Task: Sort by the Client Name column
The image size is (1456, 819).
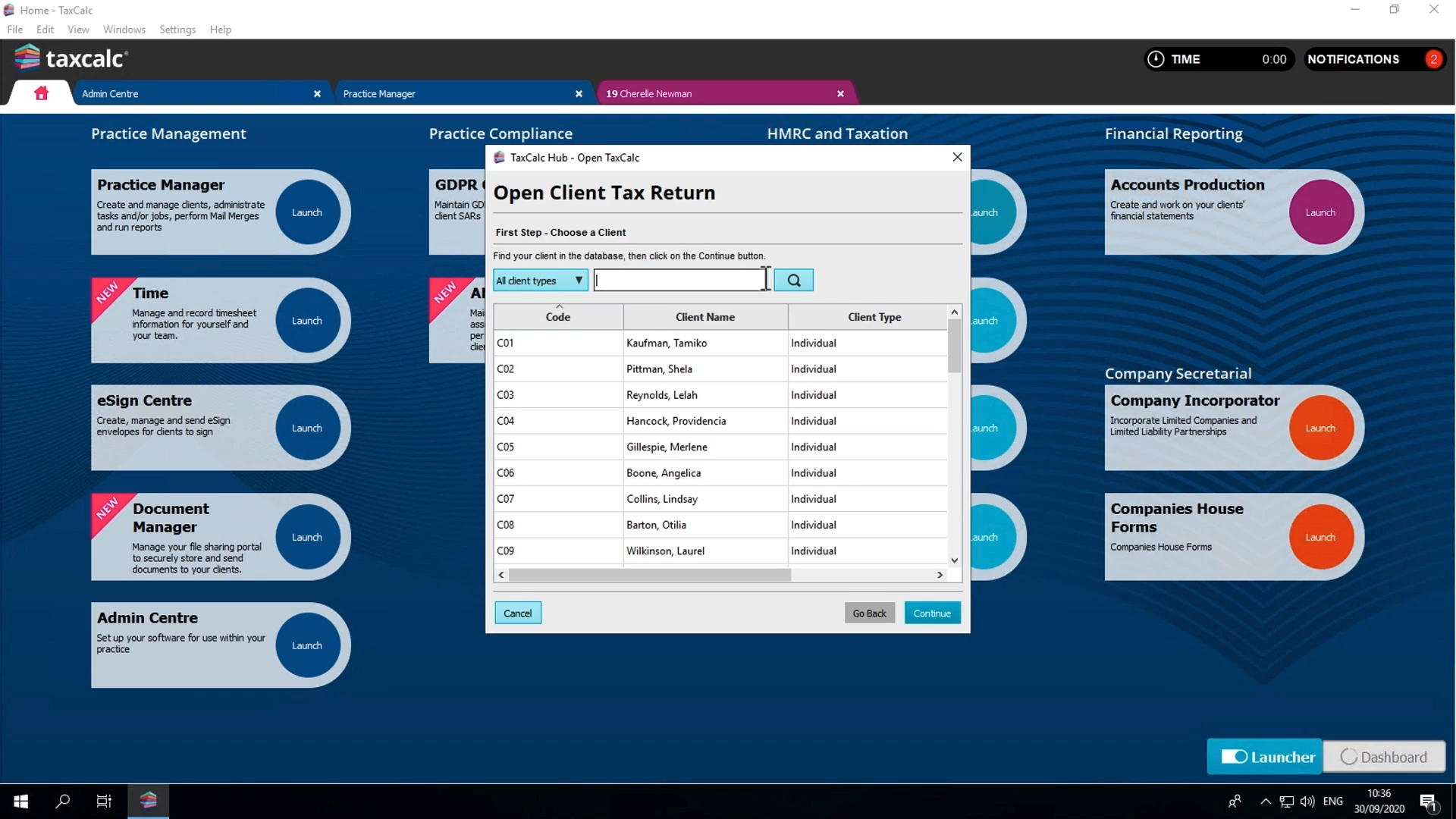Action: pos(705,317)
